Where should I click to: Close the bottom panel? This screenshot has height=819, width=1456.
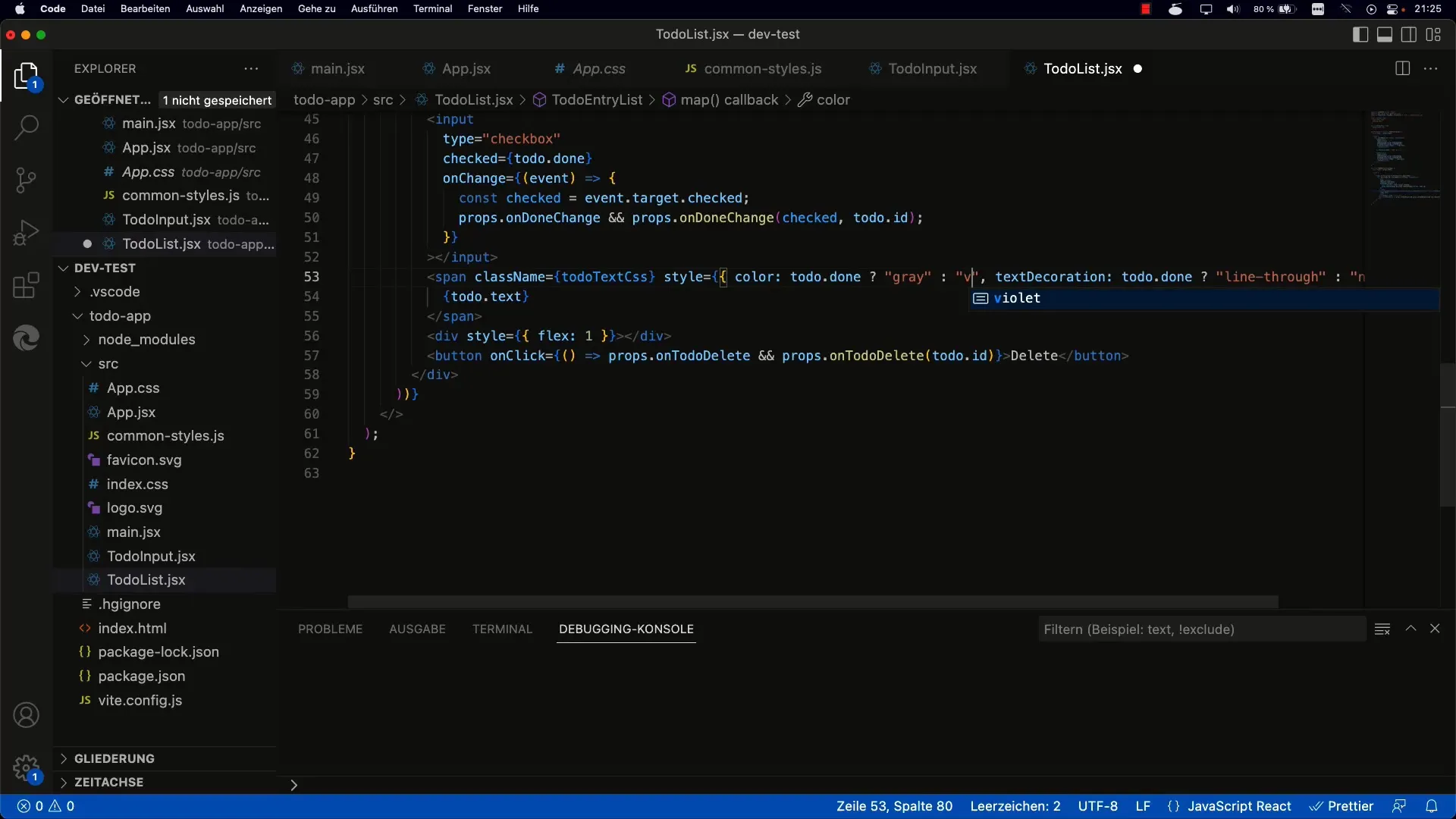[1435, 629]
